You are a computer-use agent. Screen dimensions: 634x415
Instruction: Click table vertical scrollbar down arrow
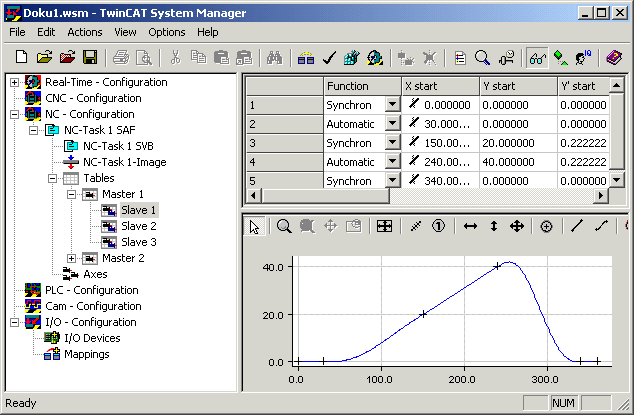[x=617, y=180]
